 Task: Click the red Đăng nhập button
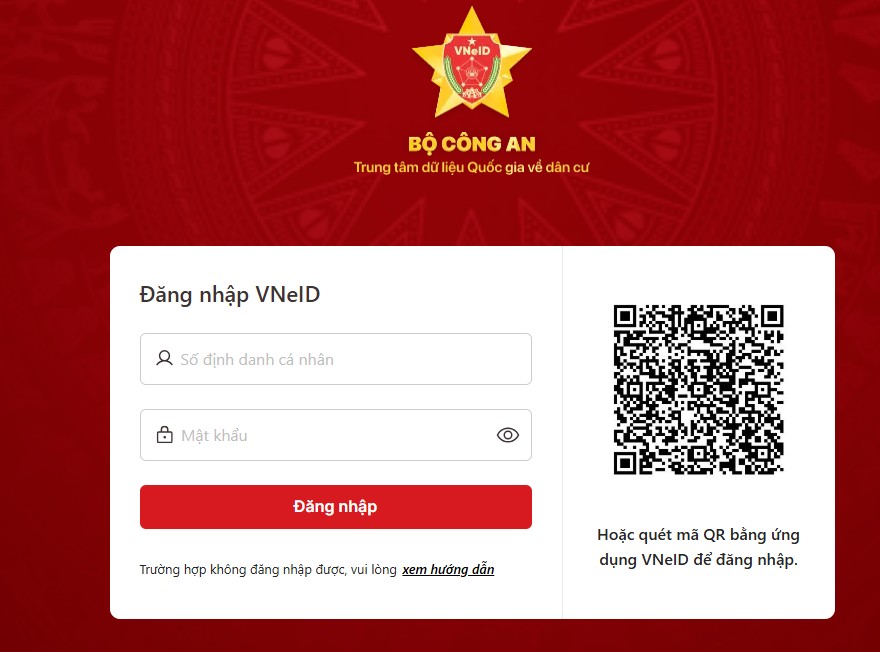pyautogui.click(x=336, y=507)
